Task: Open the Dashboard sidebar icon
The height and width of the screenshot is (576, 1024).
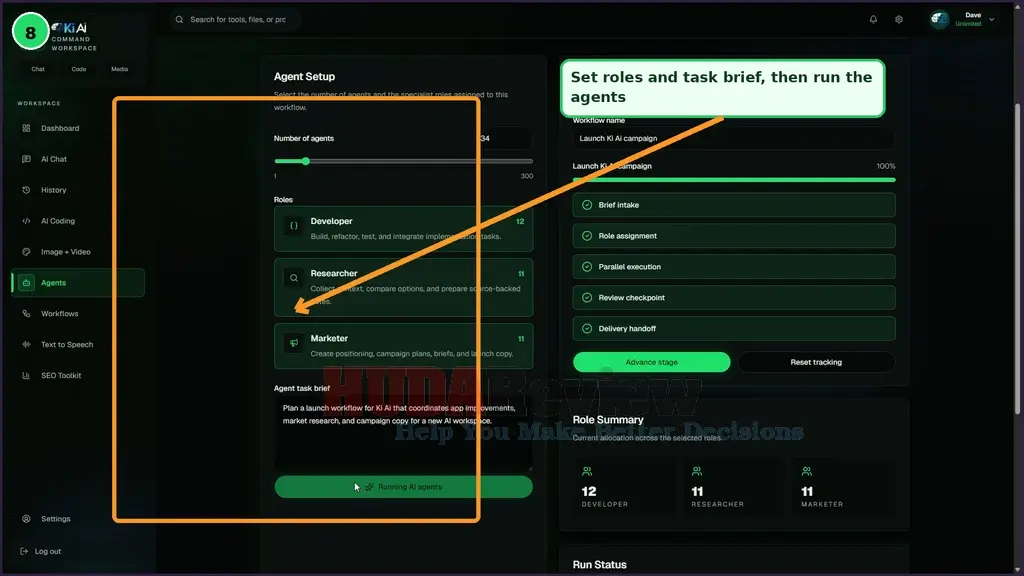Action: point(26,128)
